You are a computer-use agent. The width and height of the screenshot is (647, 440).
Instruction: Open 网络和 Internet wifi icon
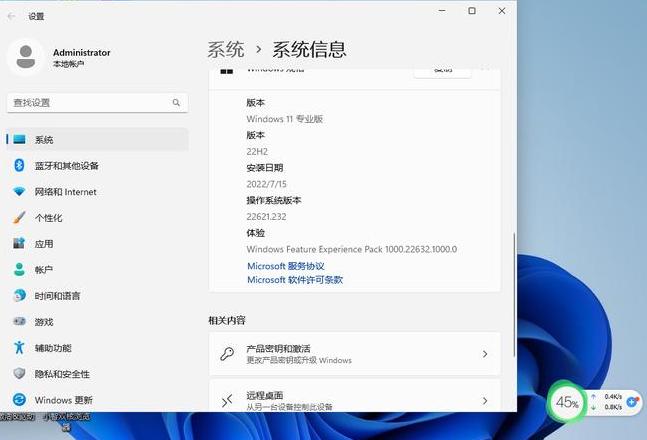[19, 192]
